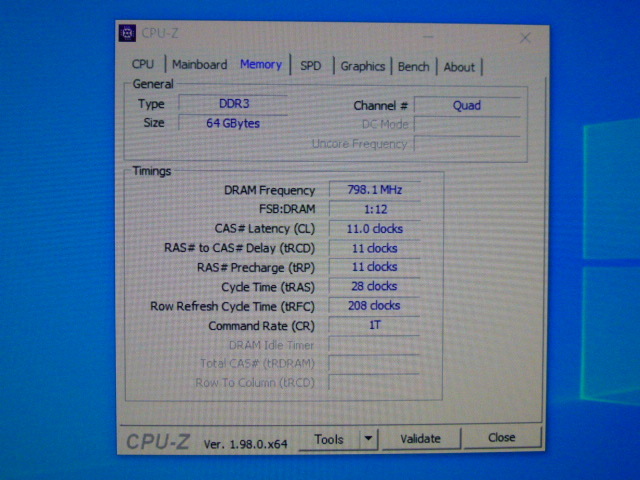This screenshot has height=480, width=640.
Task: Click the Cycle Time (tRAS) label
Action: (x=268, y=287)
